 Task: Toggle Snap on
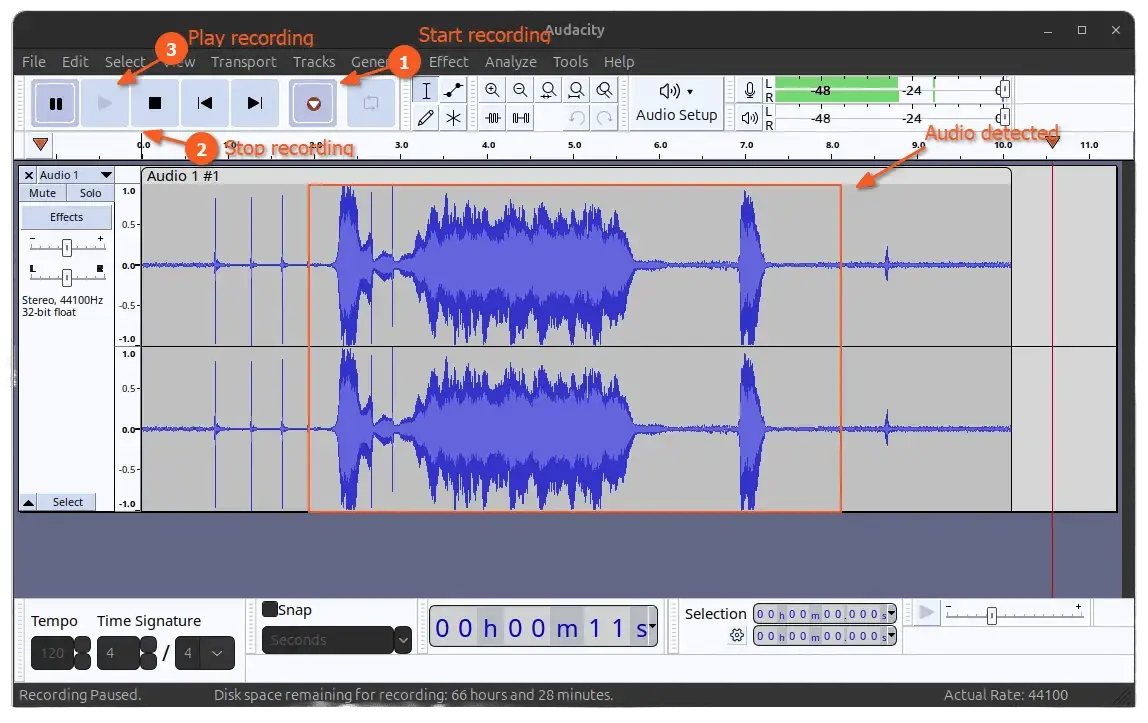[269, 609]
